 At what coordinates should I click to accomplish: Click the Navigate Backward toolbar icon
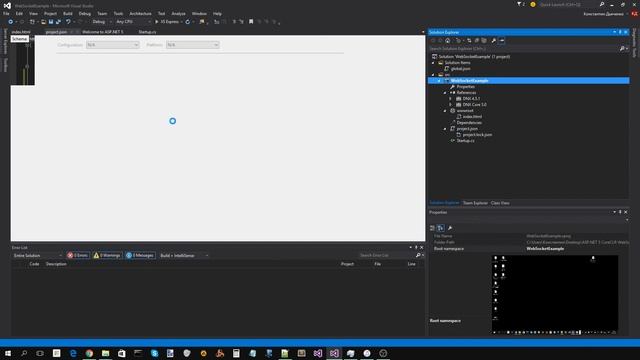pyautogui.click(x=11, y=22)
